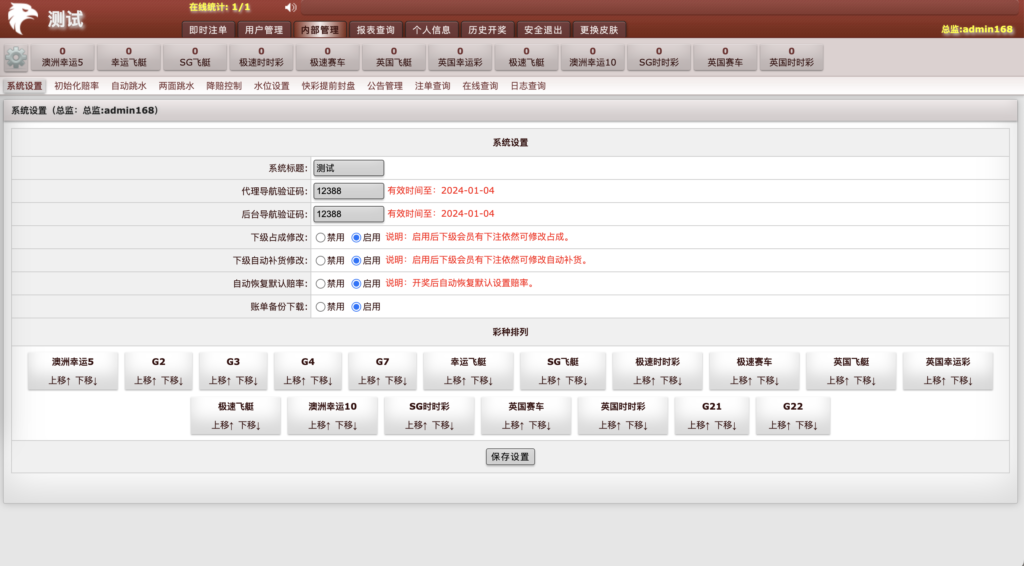Screen dimensions: 1024x566
Task: Select 禁用 for 账单备份下载
Action: click(x=321, y=307)
